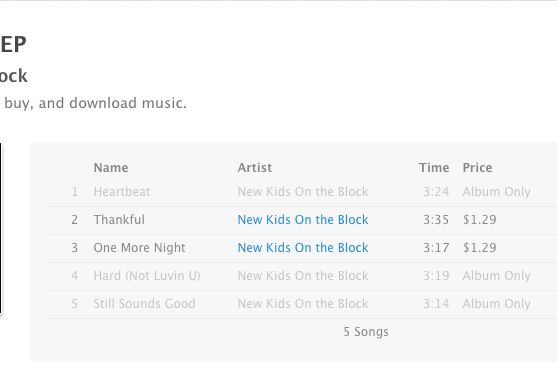This screenshot has height=390, width=557.
Task: Click the $1.29 price for Thankful
Action: 479,220
